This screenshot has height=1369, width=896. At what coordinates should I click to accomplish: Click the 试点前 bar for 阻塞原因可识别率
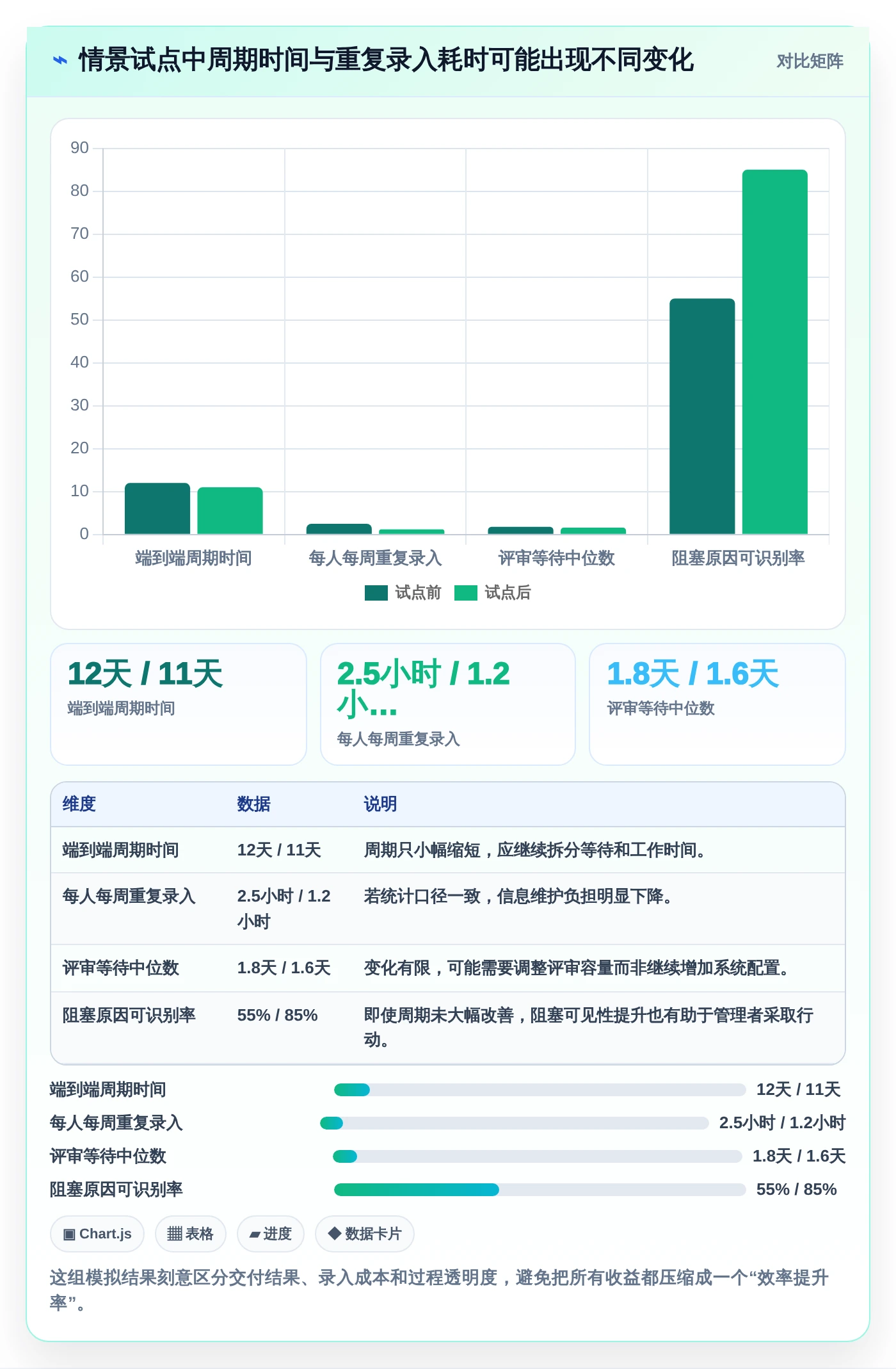[x=702, y=416]
